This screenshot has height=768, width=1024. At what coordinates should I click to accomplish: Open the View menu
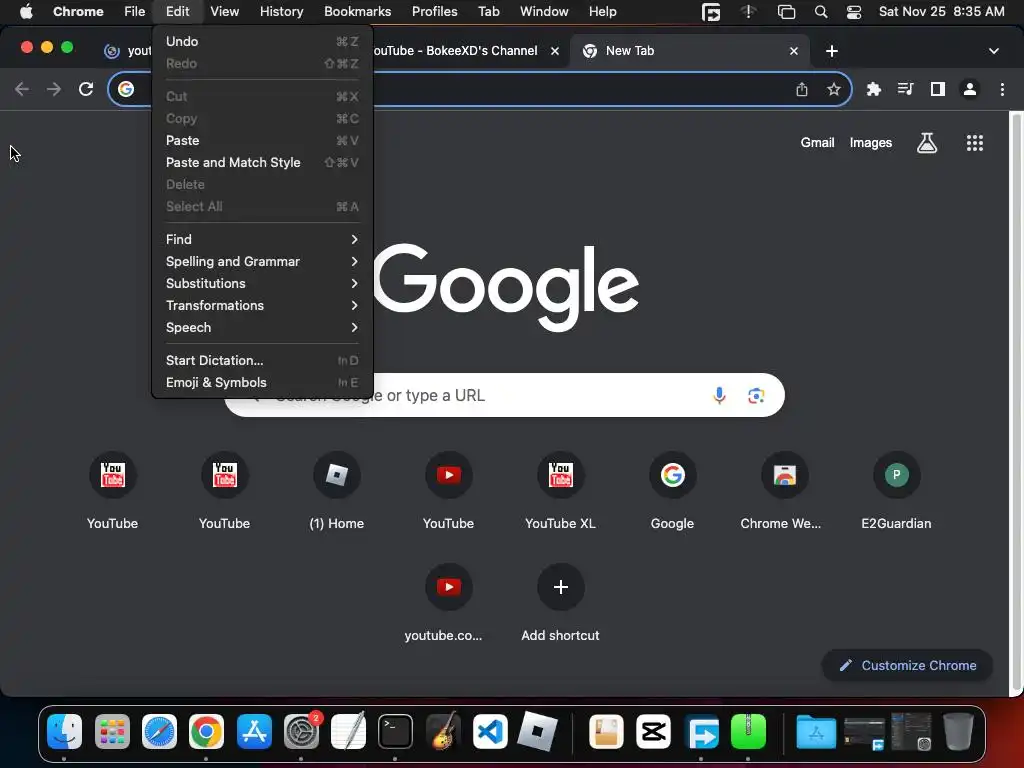(x=225, y=11)
